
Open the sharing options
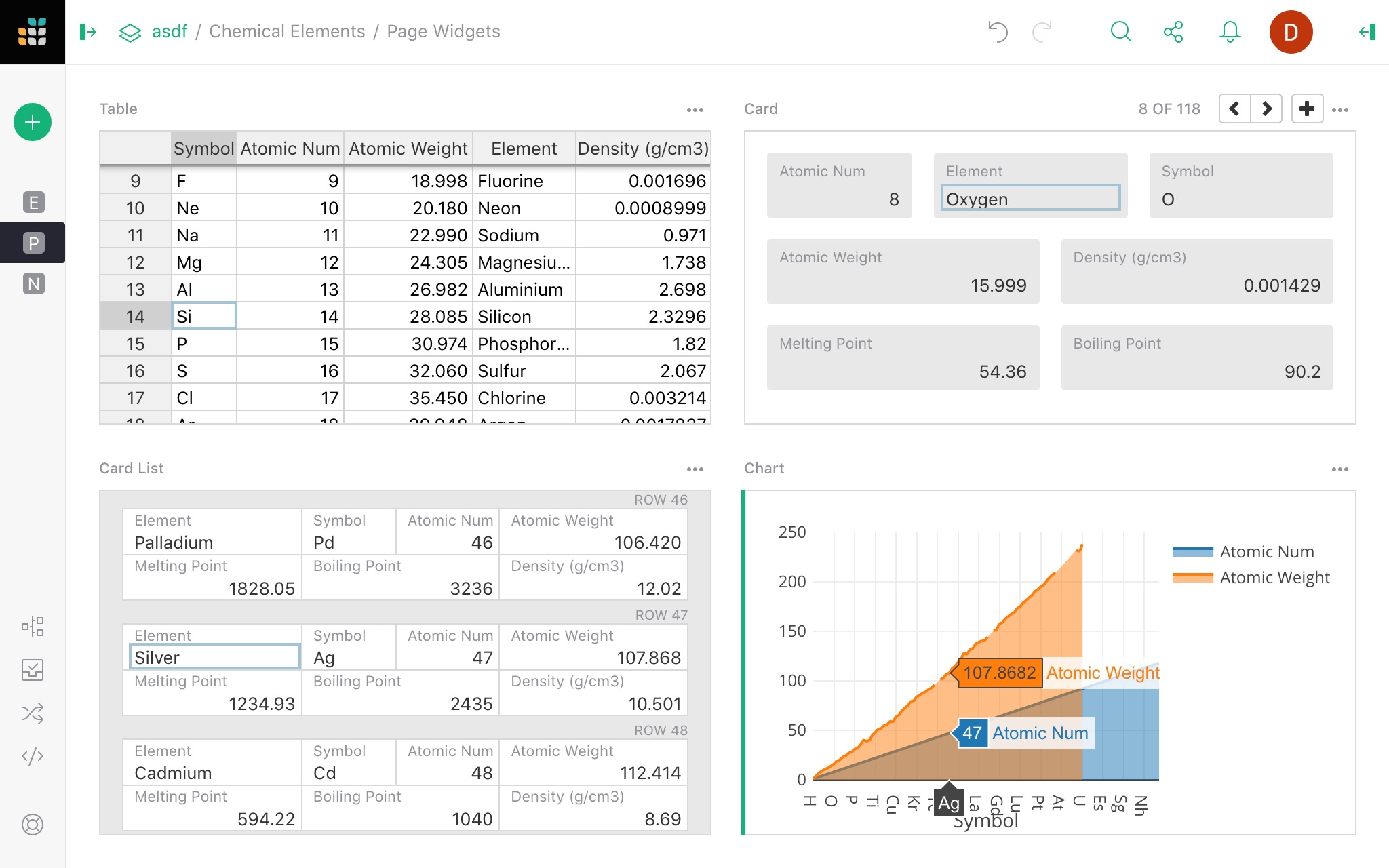pos(1174,31)
